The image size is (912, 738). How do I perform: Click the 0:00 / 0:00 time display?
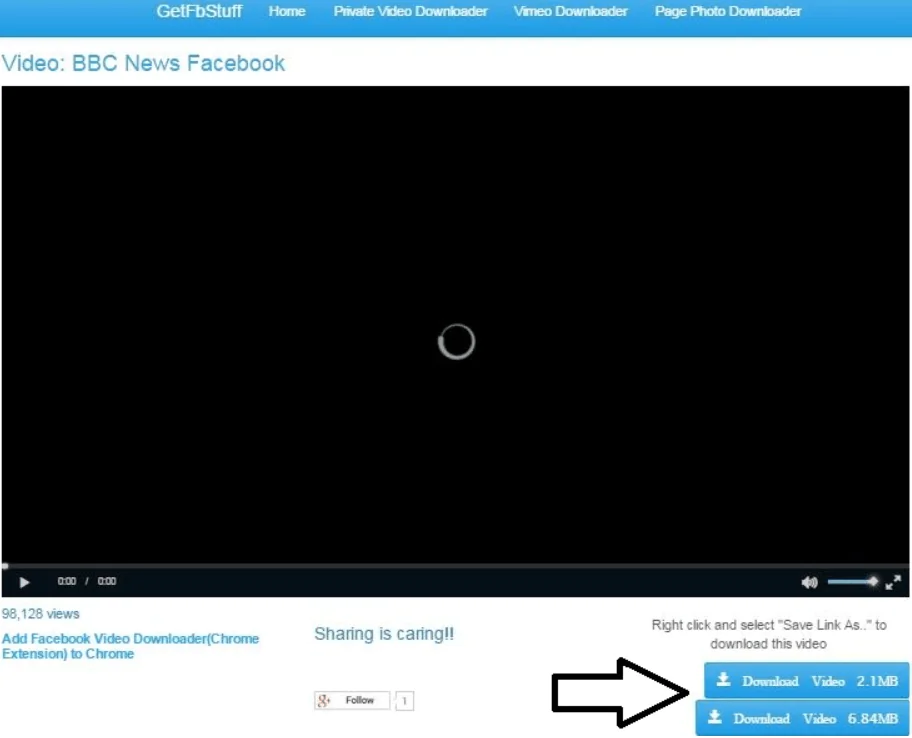coord(86,582)
